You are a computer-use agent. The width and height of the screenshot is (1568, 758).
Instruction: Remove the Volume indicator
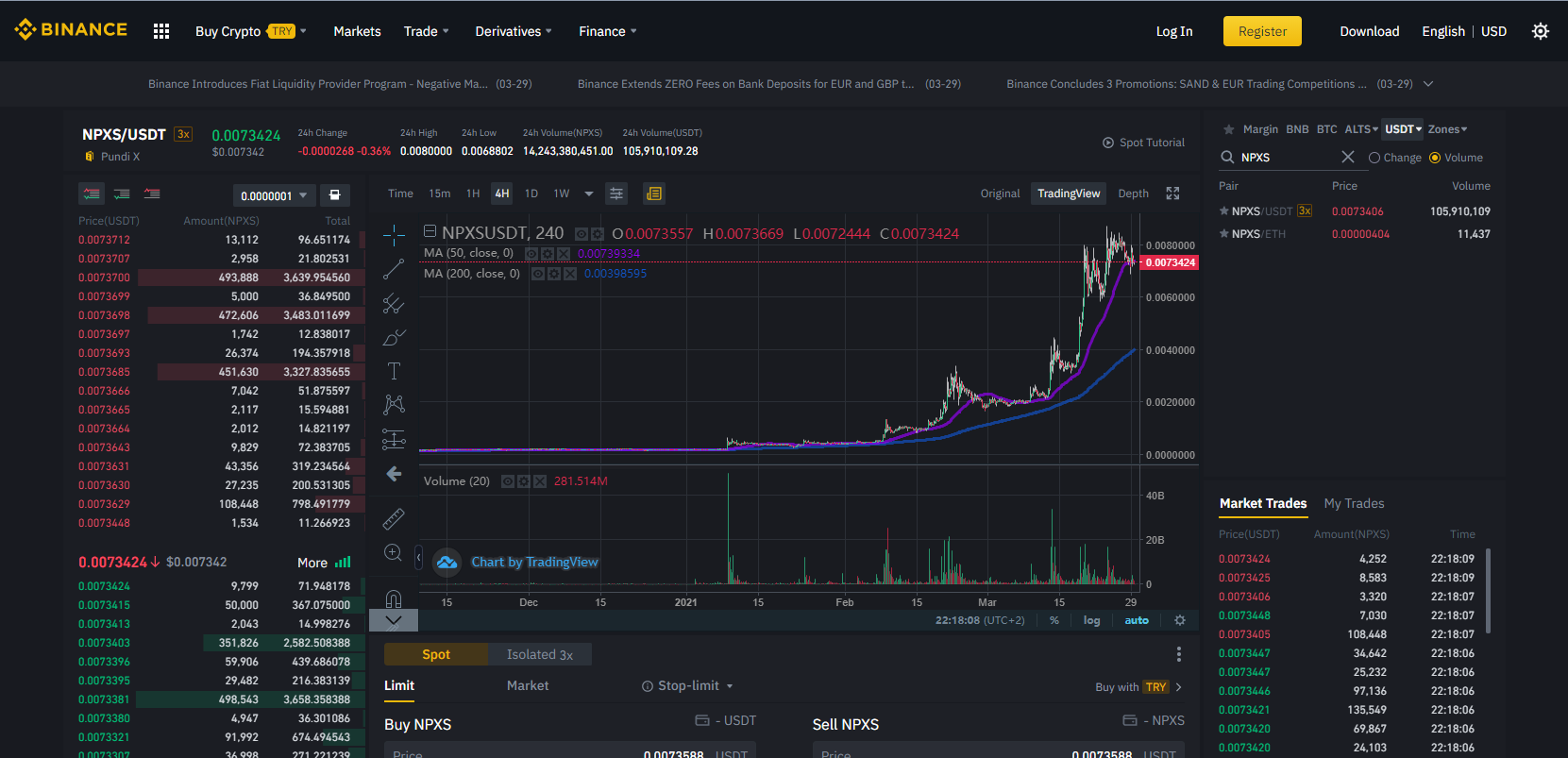[x=540, y=481]
